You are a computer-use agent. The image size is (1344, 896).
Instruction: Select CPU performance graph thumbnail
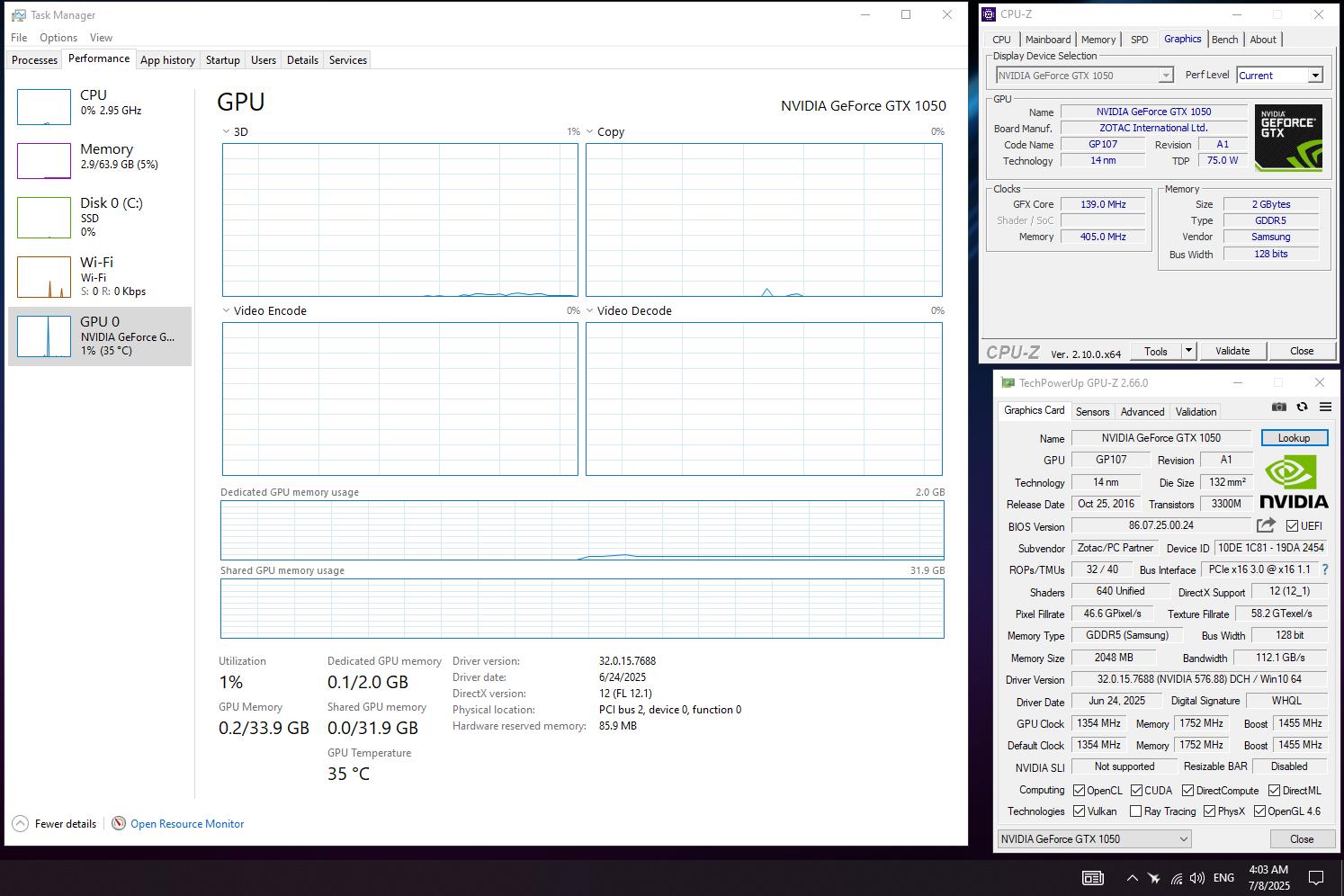click(x=44, y=107)
